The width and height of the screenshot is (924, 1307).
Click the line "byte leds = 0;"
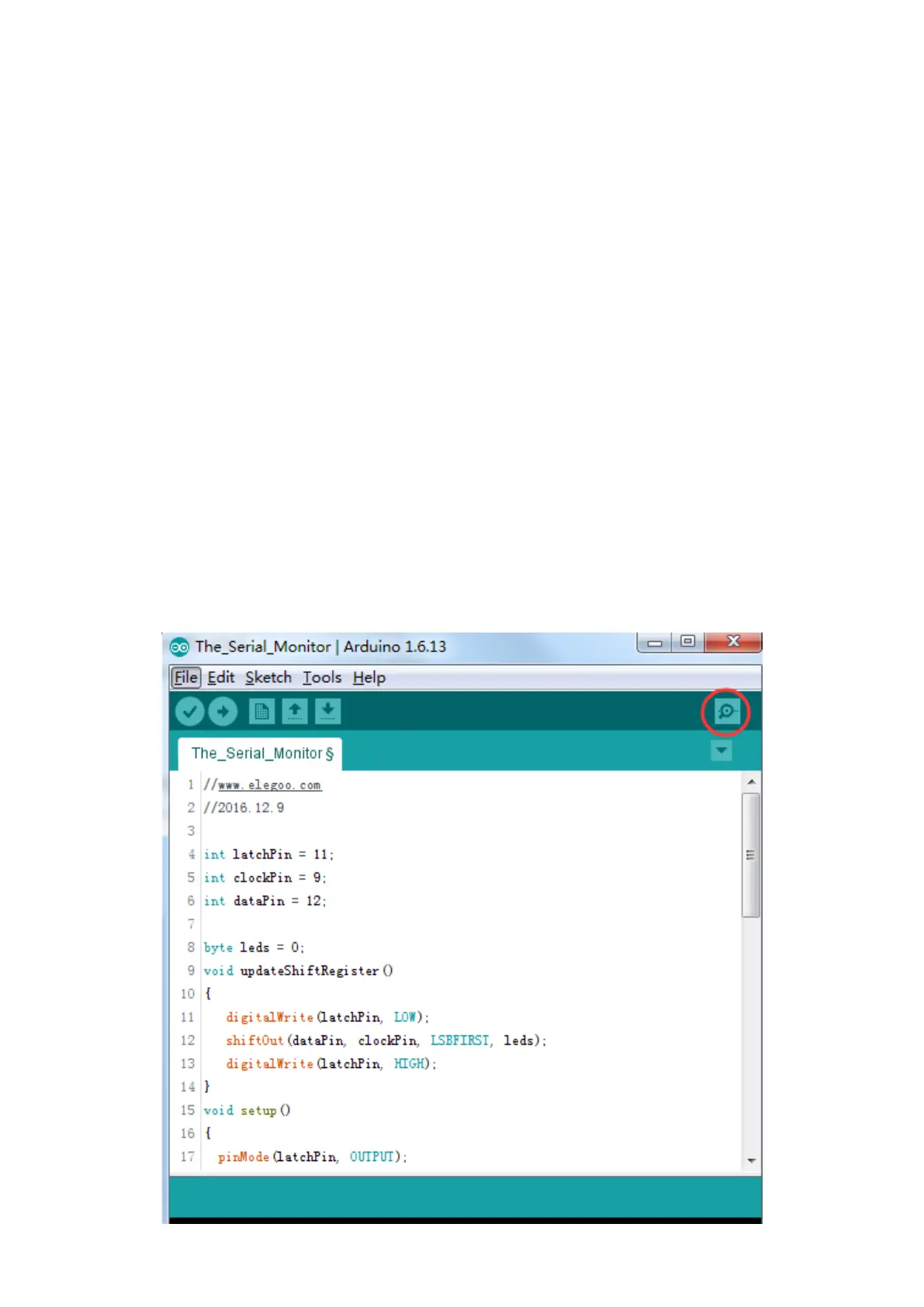point(254,948)
